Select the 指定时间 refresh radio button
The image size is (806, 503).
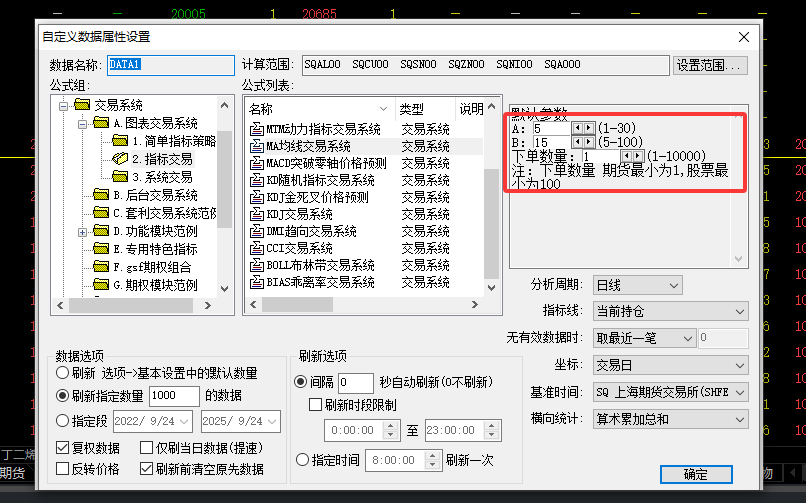[x=302, y=459]
